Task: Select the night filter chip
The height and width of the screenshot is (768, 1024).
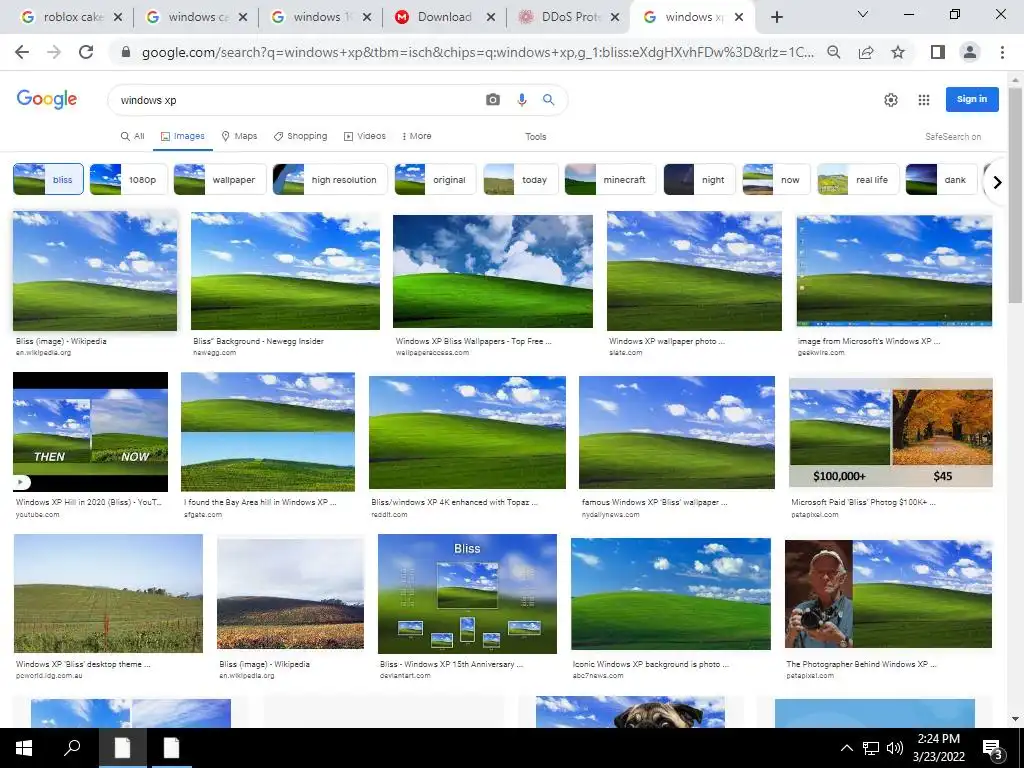Action: pyautogui.click(x=700, y=180)
